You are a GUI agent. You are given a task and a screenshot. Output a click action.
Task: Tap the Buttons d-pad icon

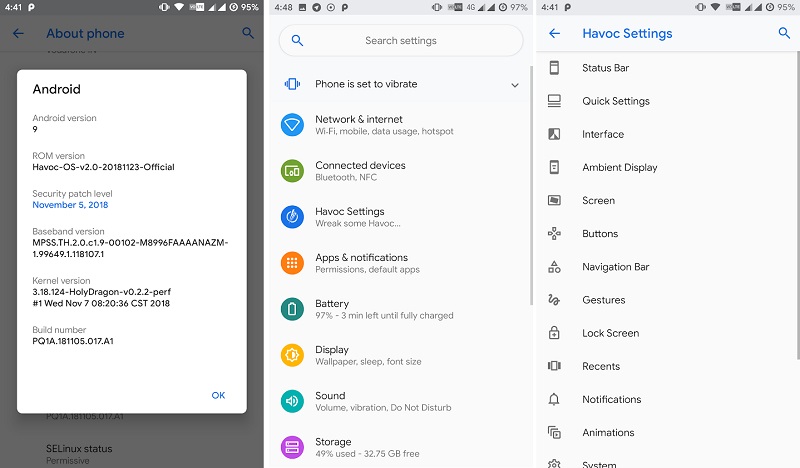[554, 234]
